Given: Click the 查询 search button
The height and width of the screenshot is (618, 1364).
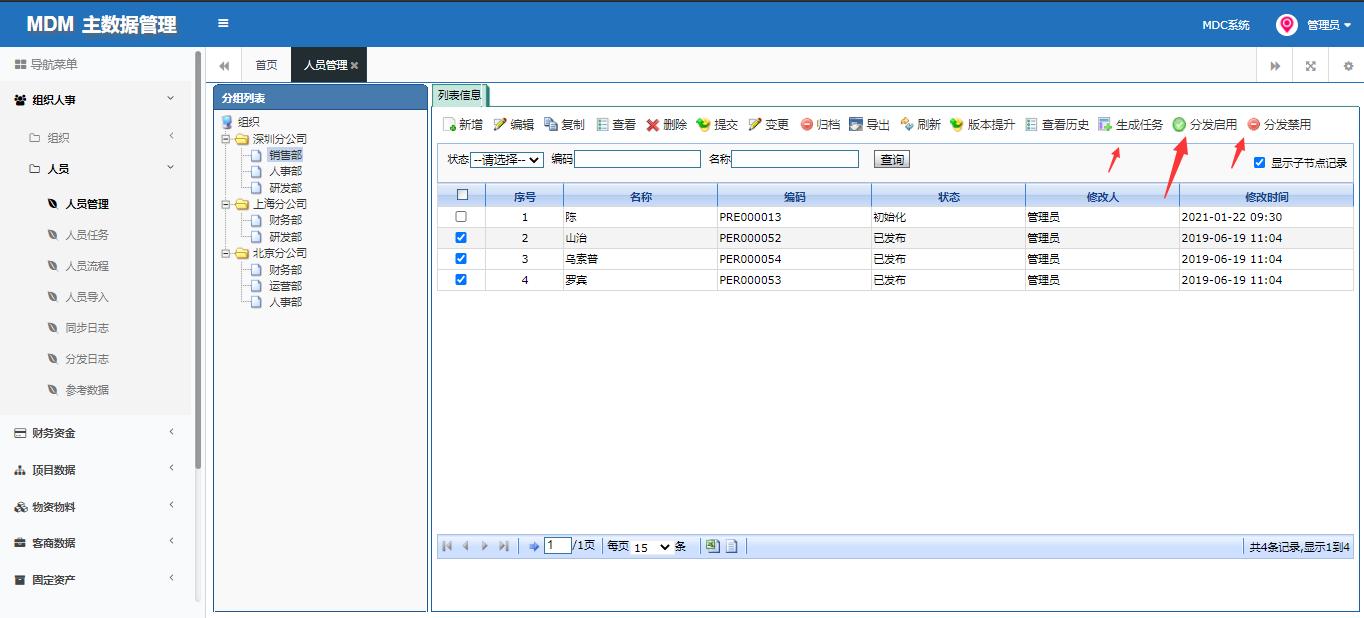Looking at the screenshot, I should tap(892, 160).
